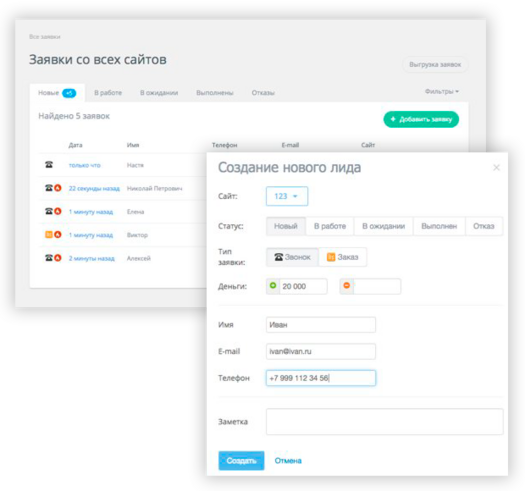Set status to В работе
This screenshot has width=525, height=491.
click(329, 226)
